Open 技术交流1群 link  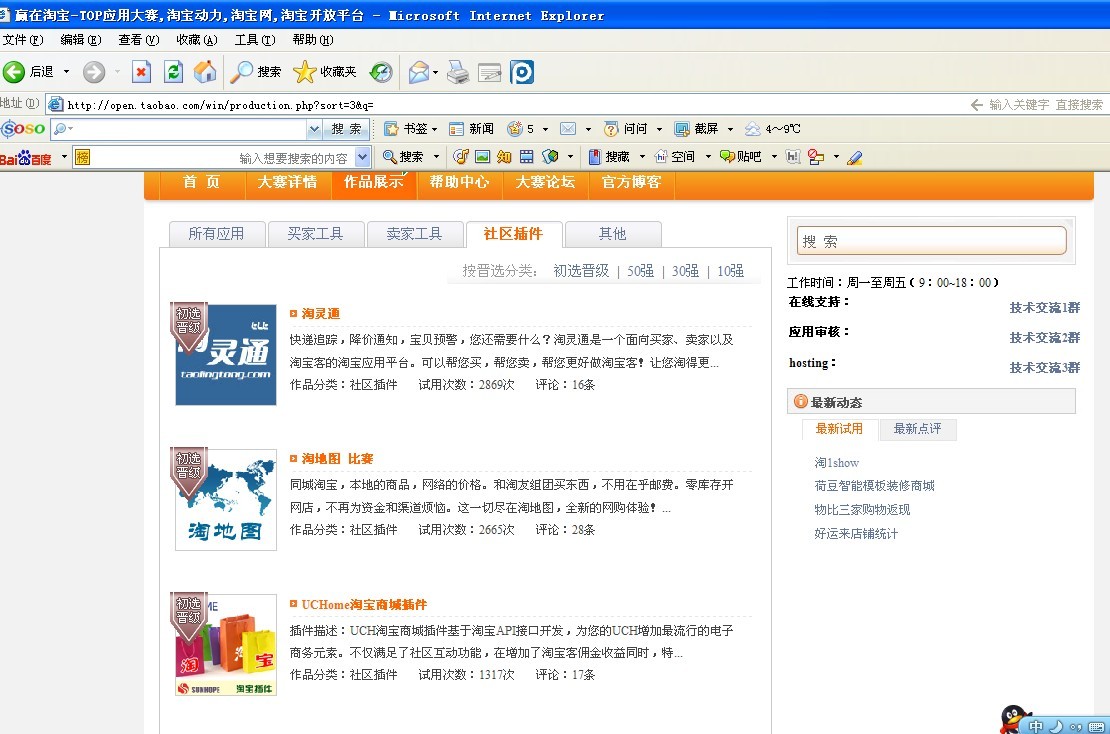click(x=1045, y=307)
